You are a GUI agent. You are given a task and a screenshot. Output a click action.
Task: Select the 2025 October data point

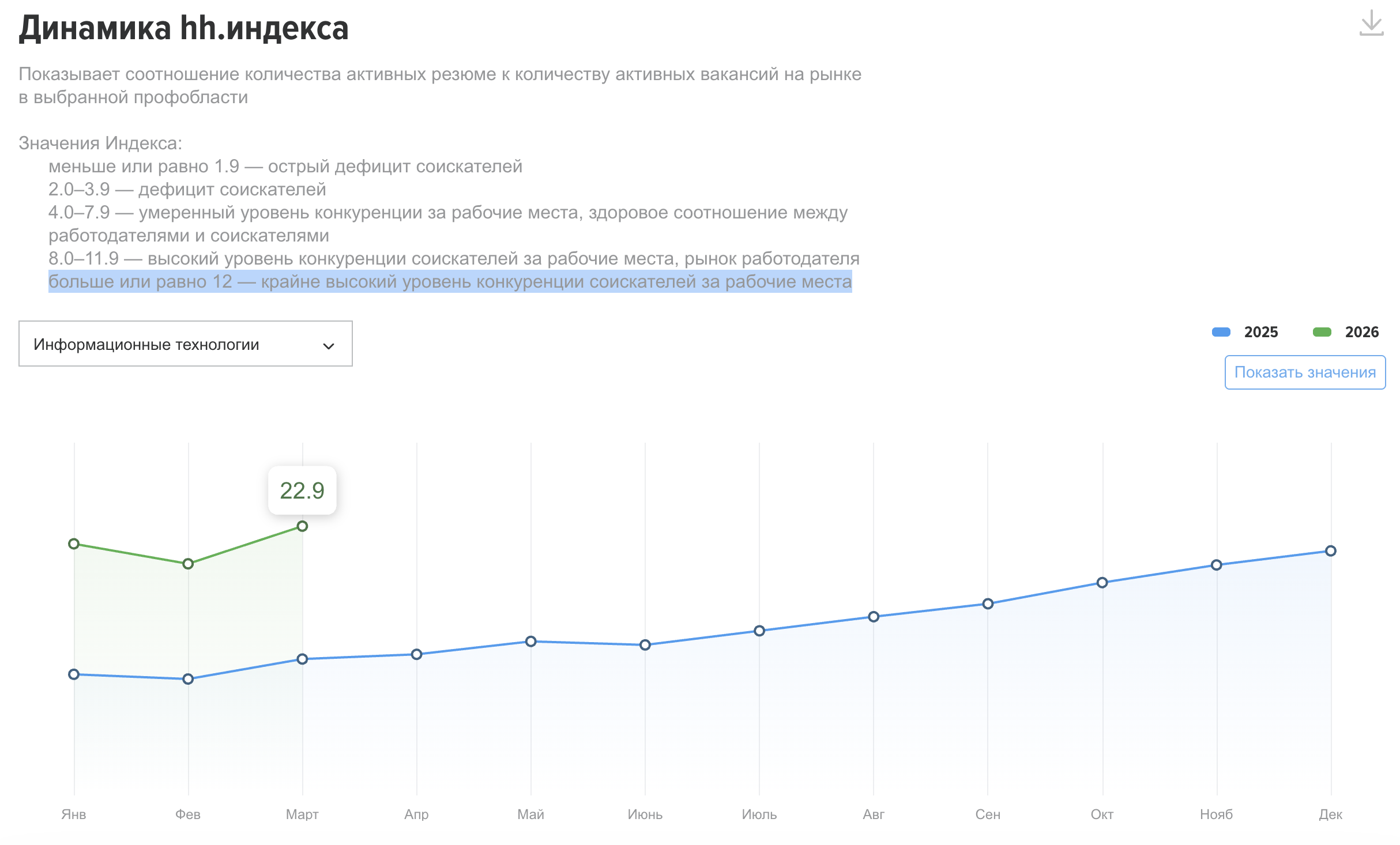pyautogui.click(x=1102, y=583)
